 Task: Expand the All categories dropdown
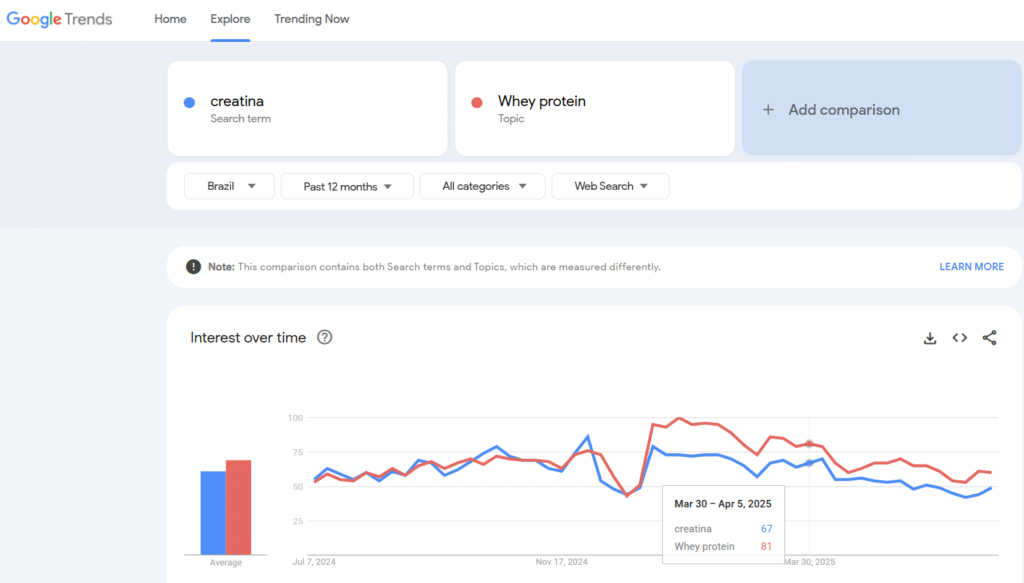click(x=483, y=186)
